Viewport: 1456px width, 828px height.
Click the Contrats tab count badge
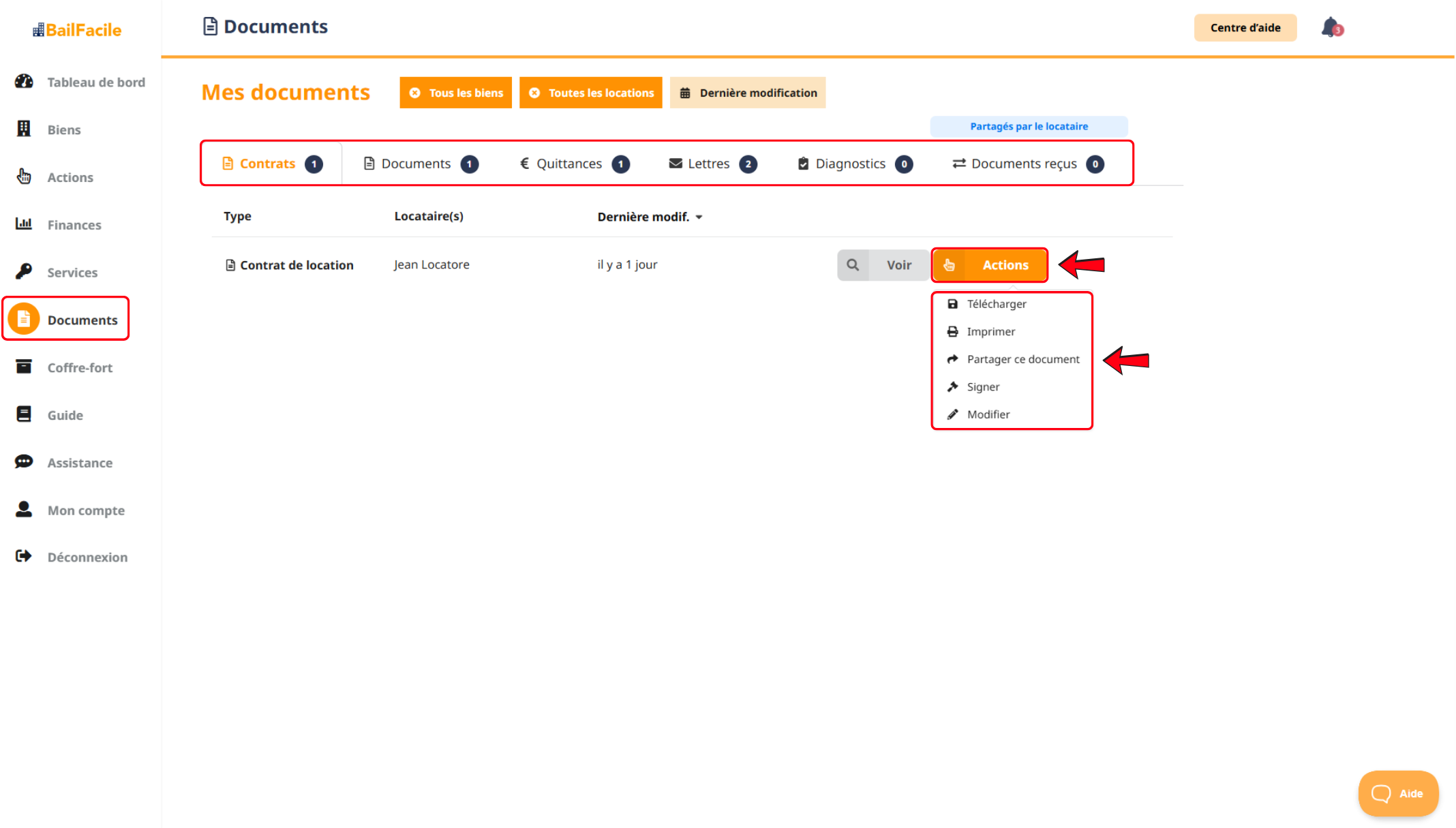pyautogui.click(x=314, y=164)
